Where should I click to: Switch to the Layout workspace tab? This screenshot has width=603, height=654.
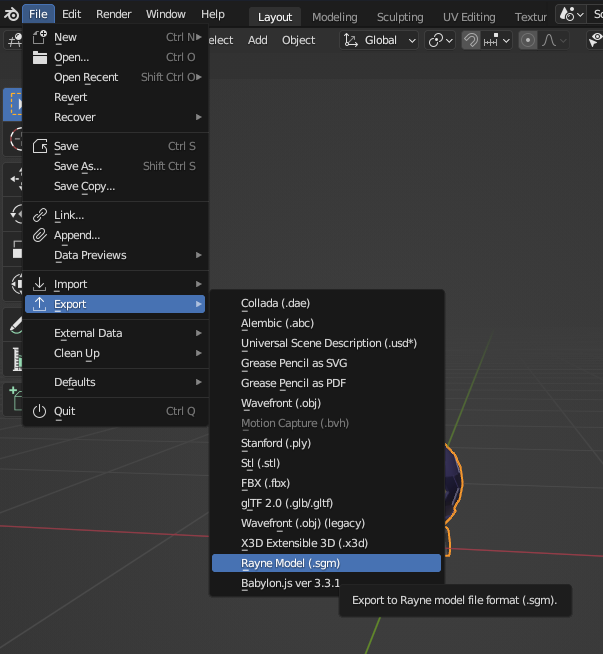coord(275,17)
